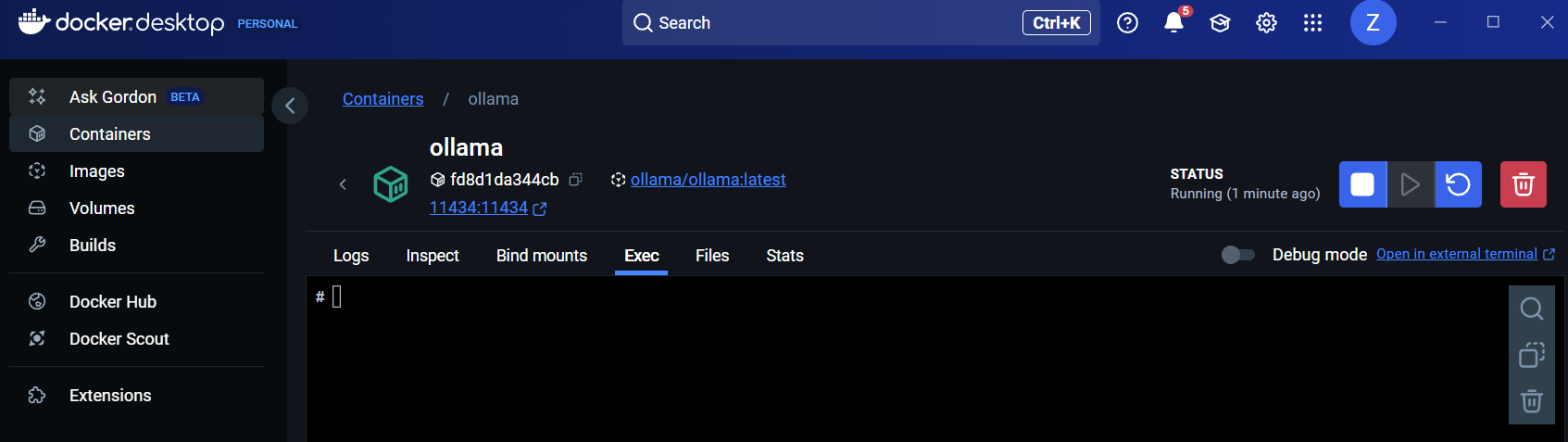
Task: Open Extensions in the sidebar
Action: coord(136,395)
